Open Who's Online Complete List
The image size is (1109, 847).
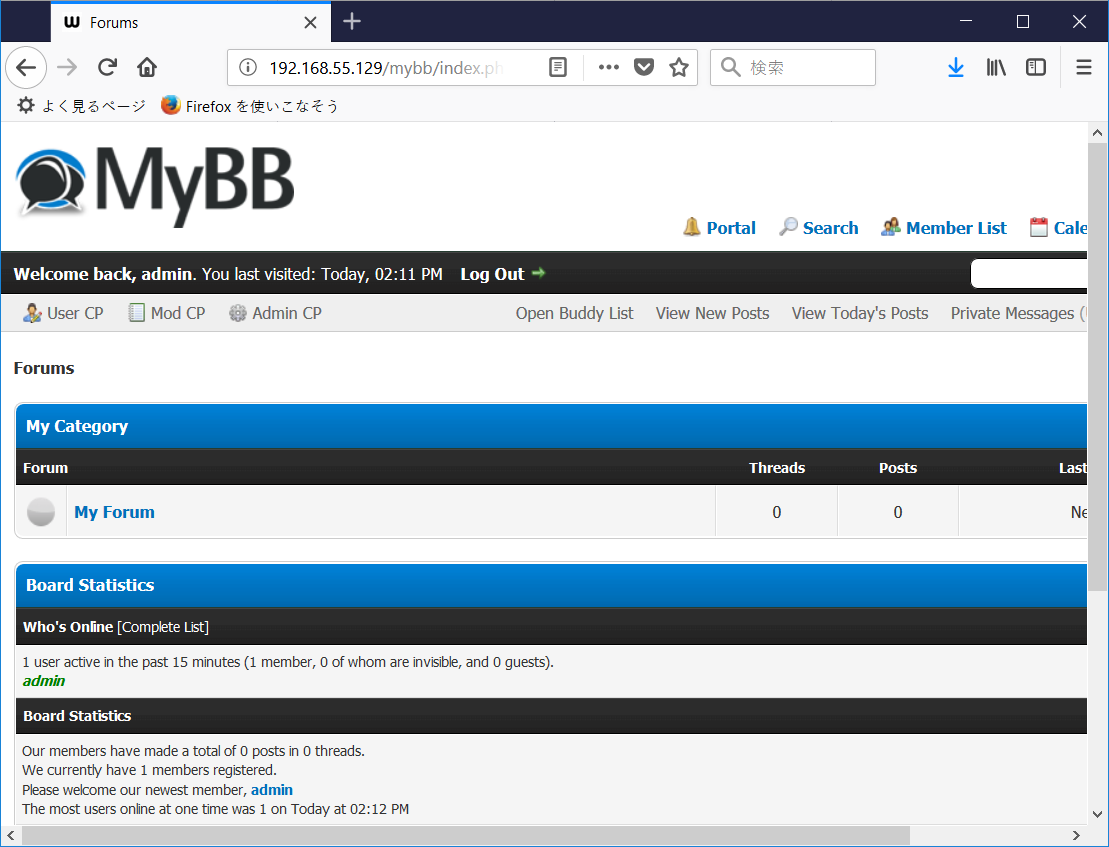pos(163,626)
